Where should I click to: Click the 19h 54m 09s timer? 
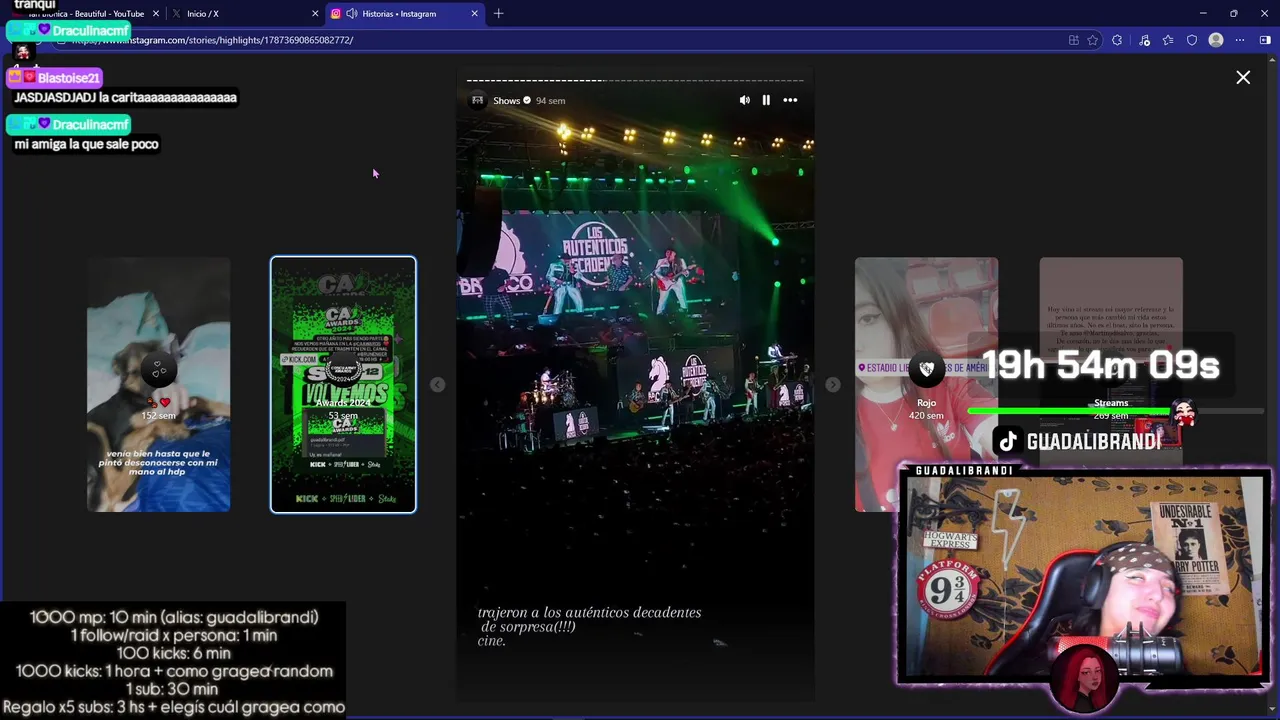click(1100, 366)
